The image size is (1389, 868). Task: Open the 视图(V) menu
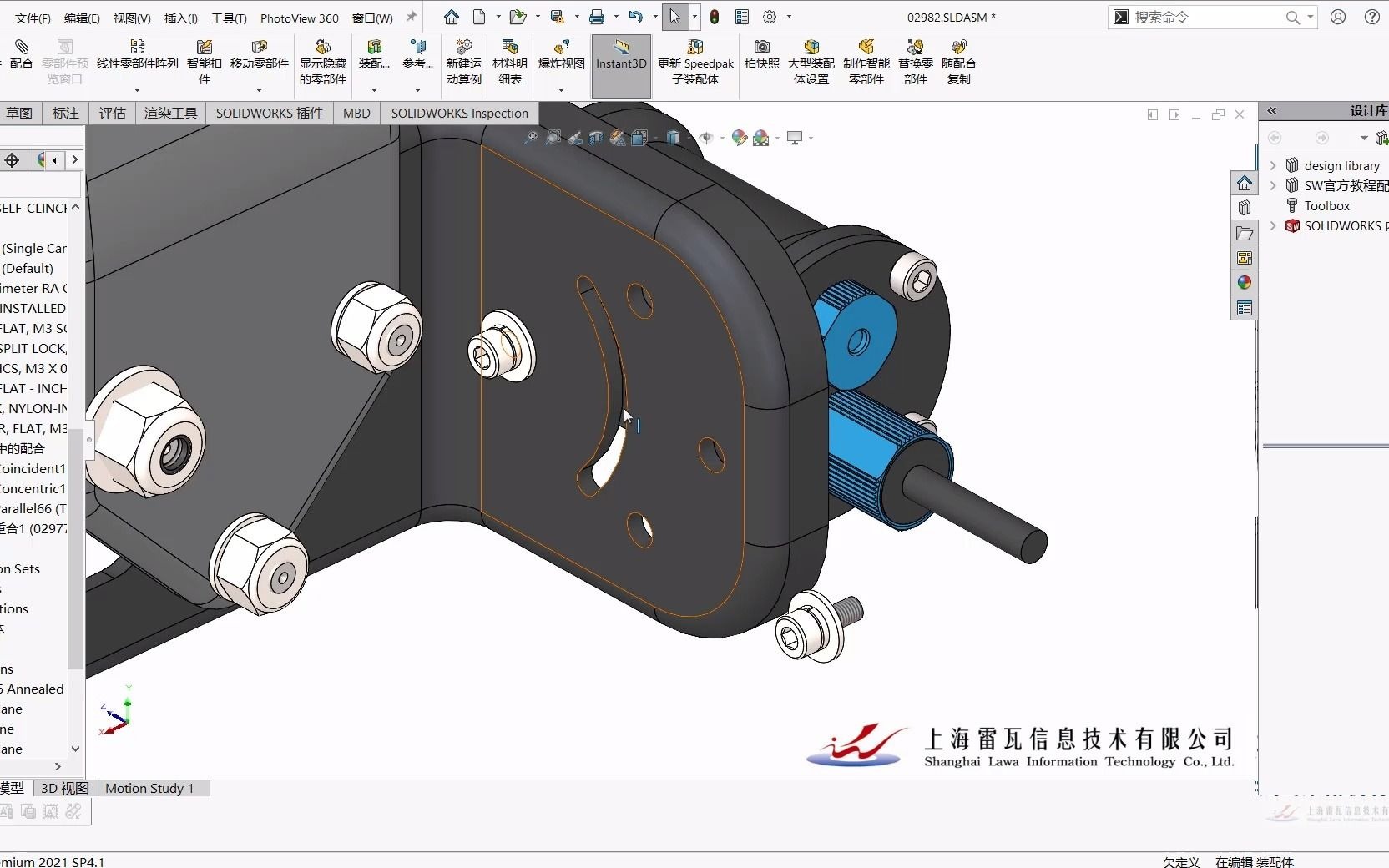tap(132, 18)
